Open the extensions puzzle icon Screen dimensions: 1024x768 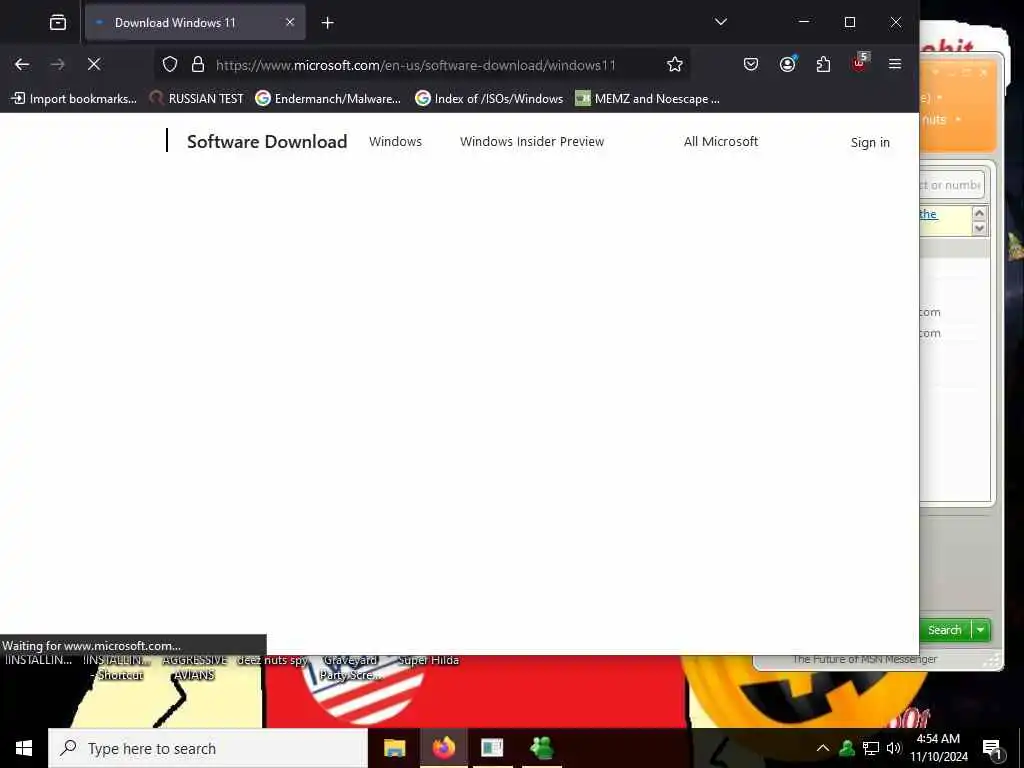pyautogui.click(x=824, y=64)
